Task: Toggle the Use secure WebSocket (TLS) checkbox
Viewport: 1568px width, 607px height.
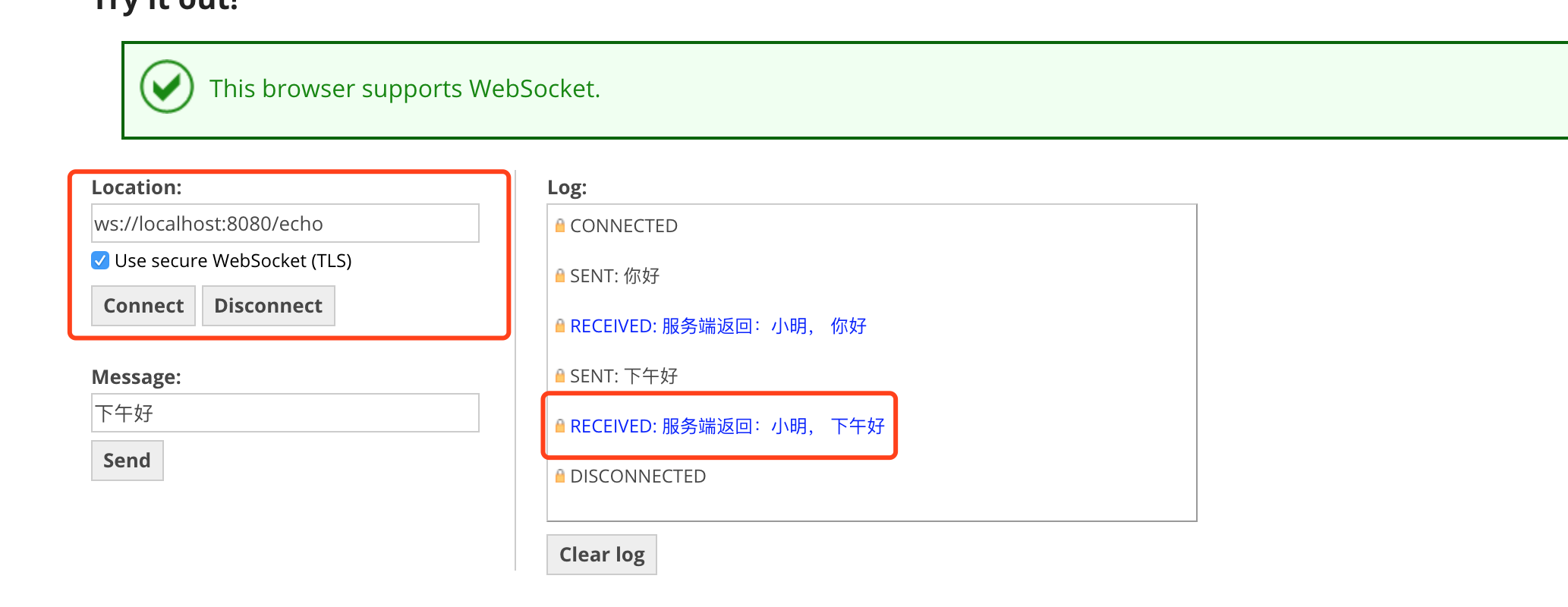Action: pyautogui.click(x=100, y=261)
